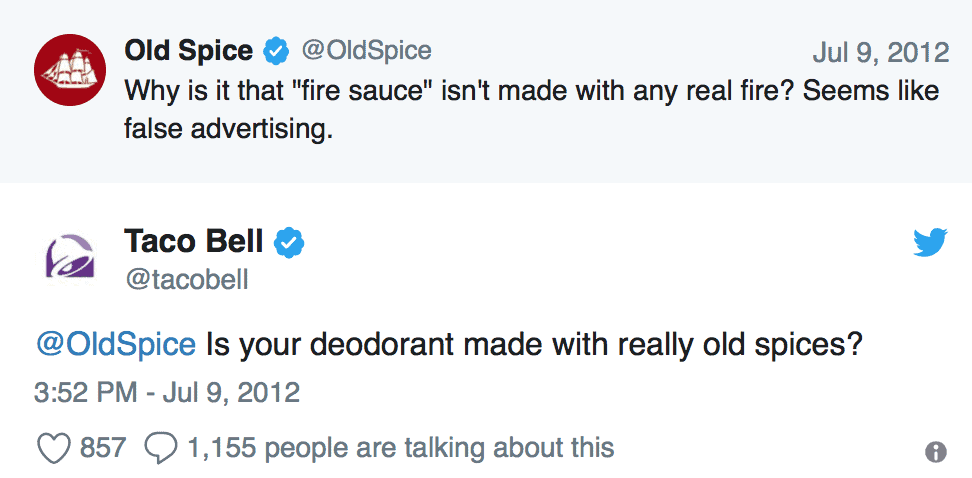Open the @OldSpice handle in quoted tweet
972x478 pixels.
coord(366,50)
